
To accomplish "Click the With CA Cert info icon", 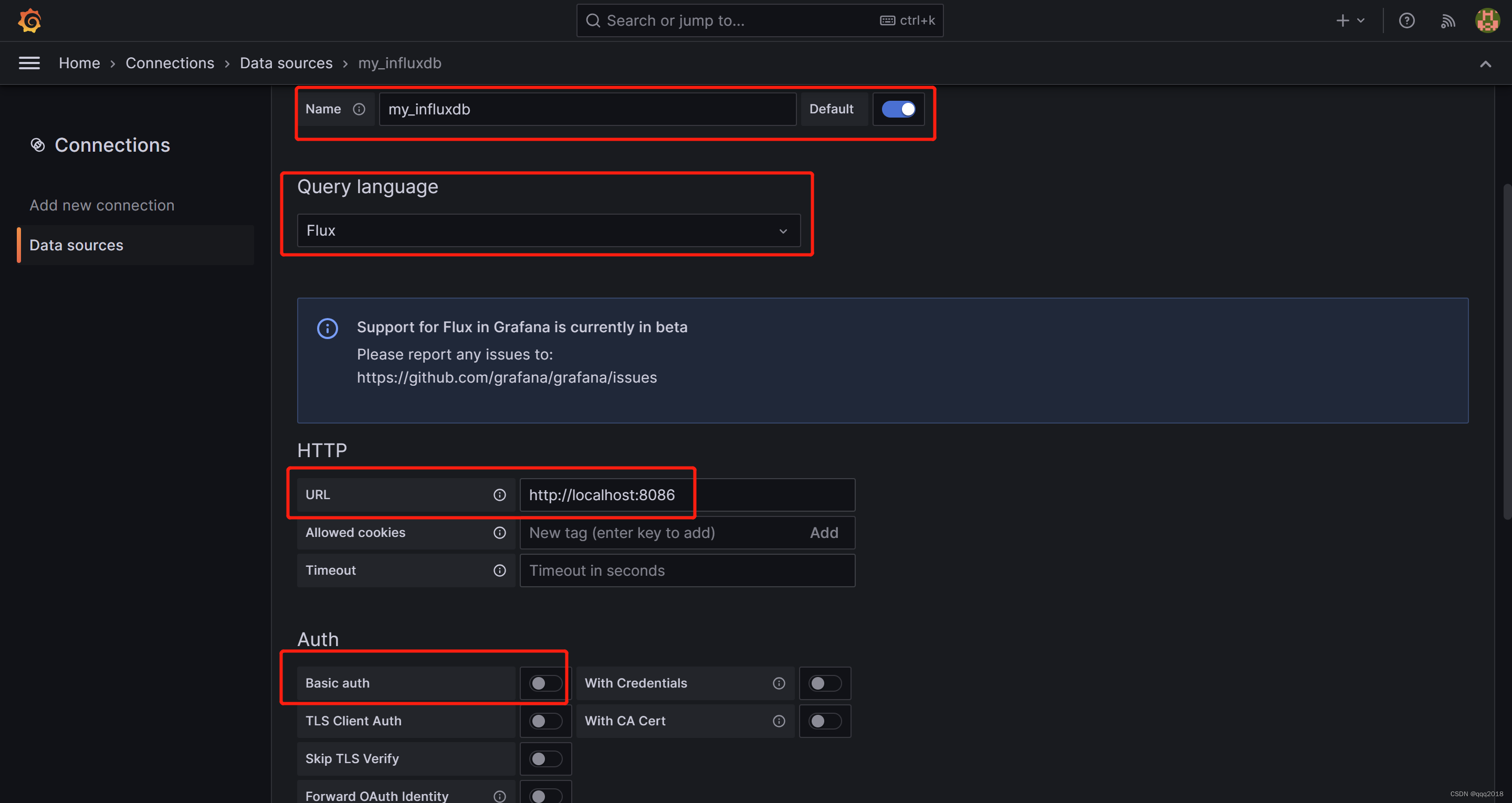I will pos(779,721).
